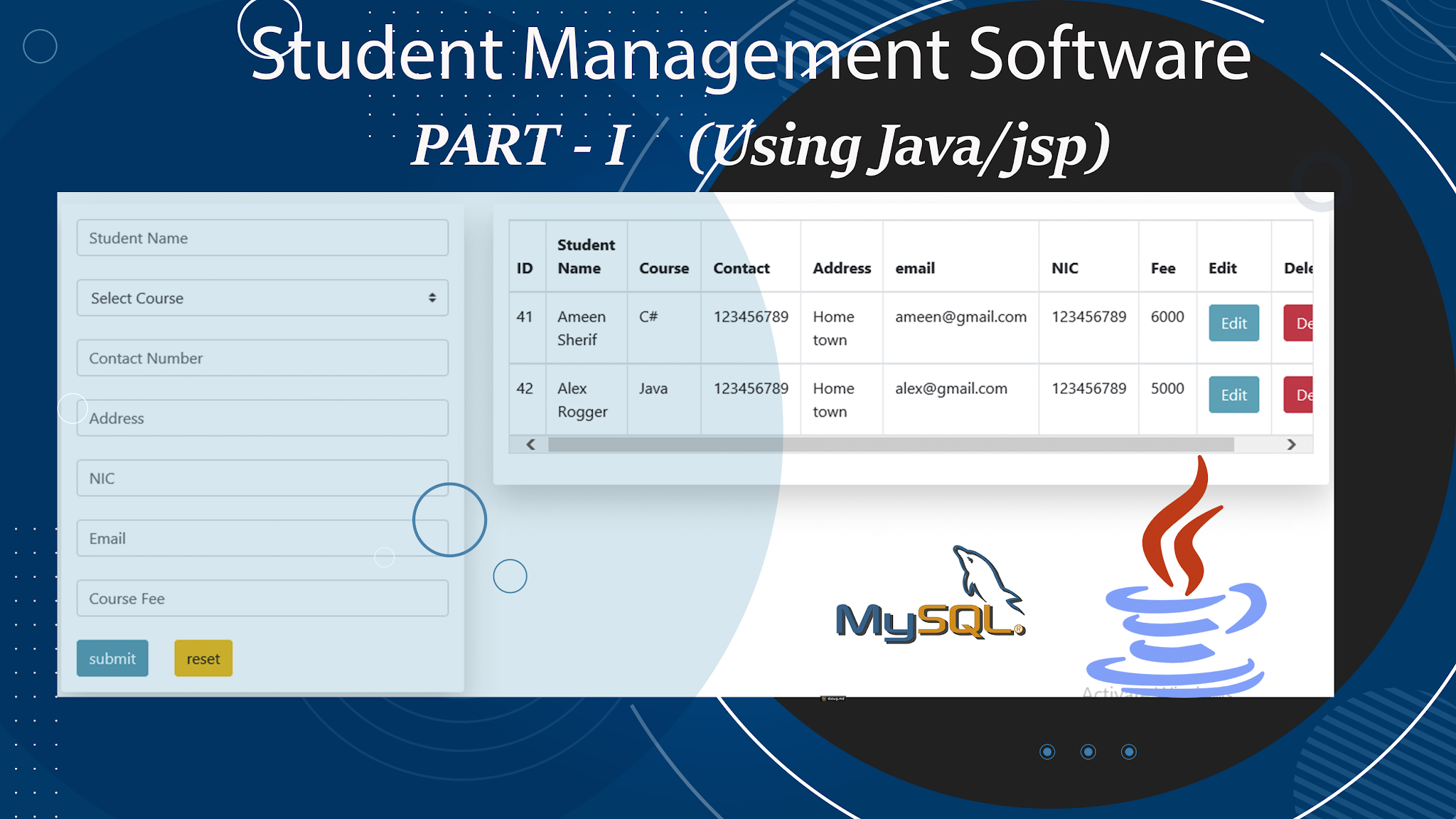Viewport: 1456px width, 819px height.
Task: Click the Student Name column header
Action: [586, 256]
